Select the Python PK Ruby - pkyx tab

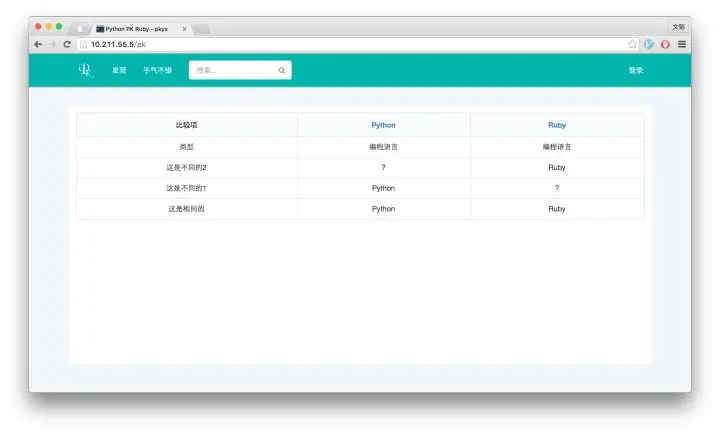point(141,29)
